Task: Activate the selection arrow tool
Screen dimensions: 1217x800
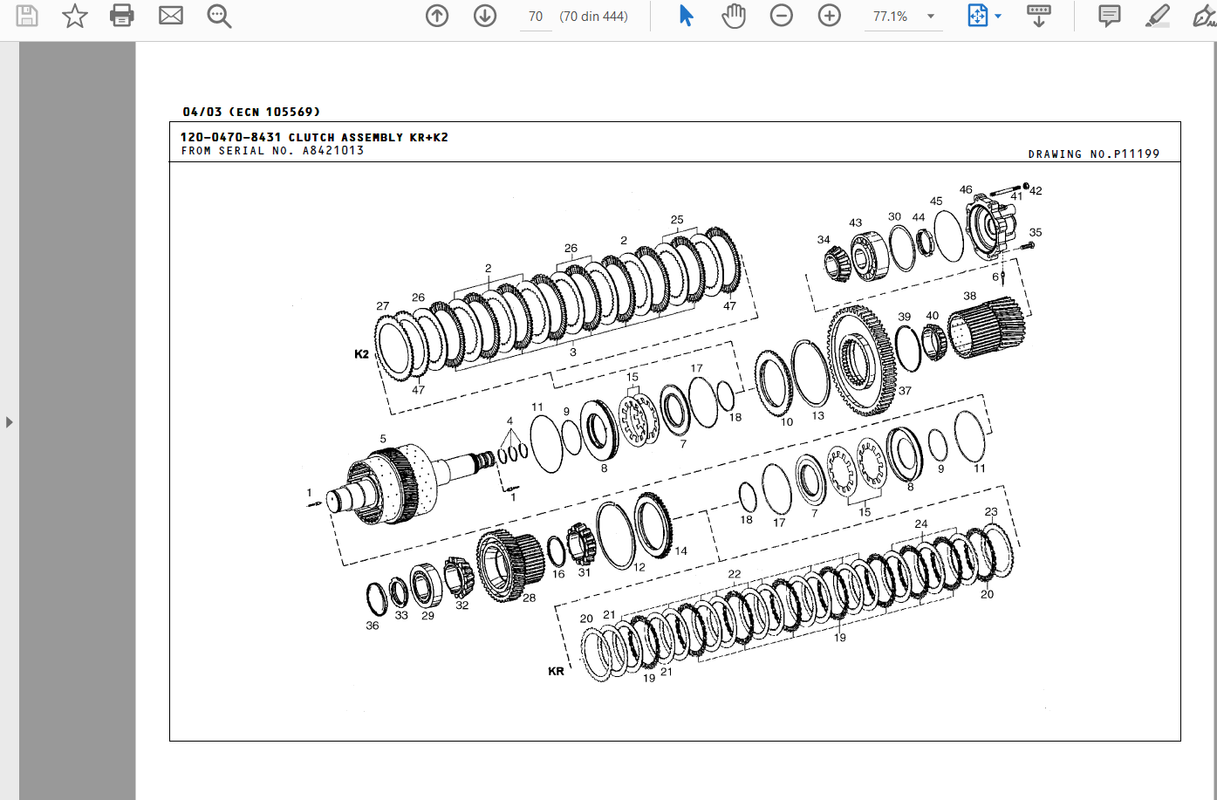Action: [686, 16]
